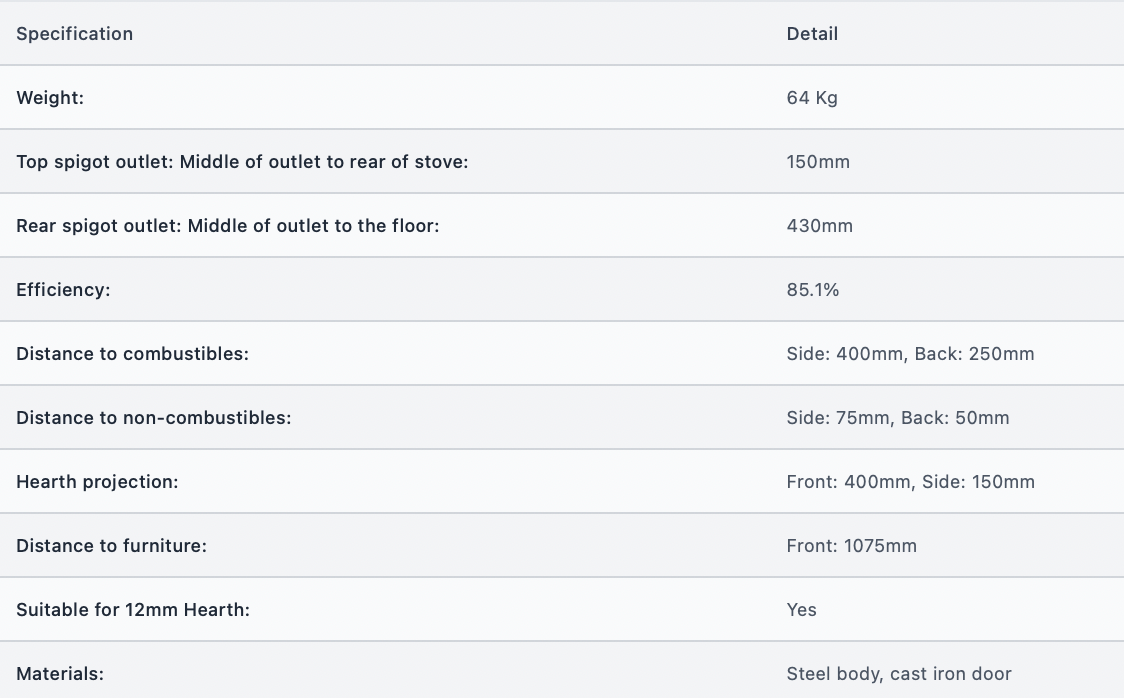Screen dimensions: 1124x698
Task: Select the 'Weight:' row label
Action: coord(50,97)
